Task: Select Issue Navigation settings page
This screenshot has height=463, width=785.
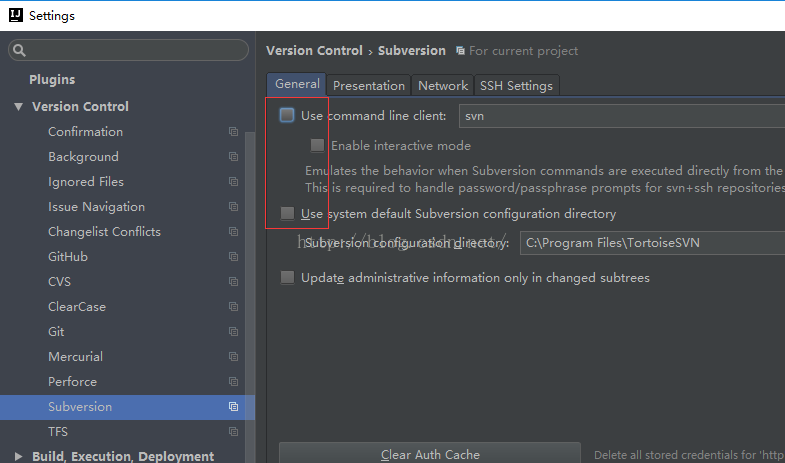Action: point(96,207)
